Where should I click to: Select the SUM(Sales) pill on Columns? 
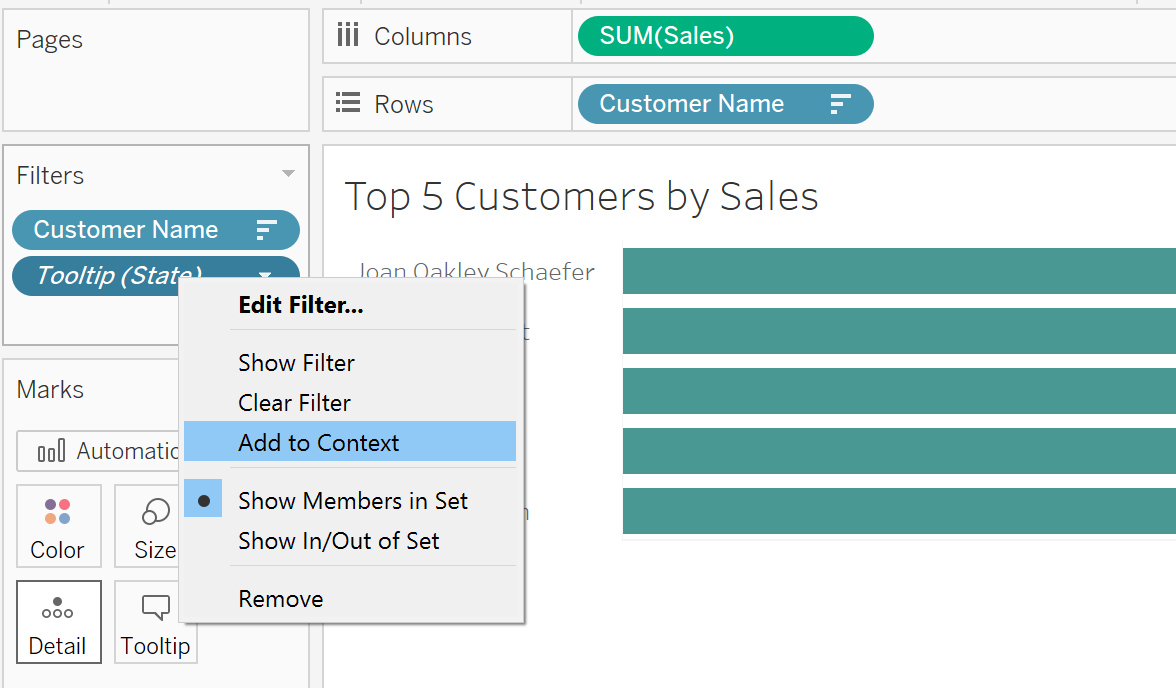(725, 36)
